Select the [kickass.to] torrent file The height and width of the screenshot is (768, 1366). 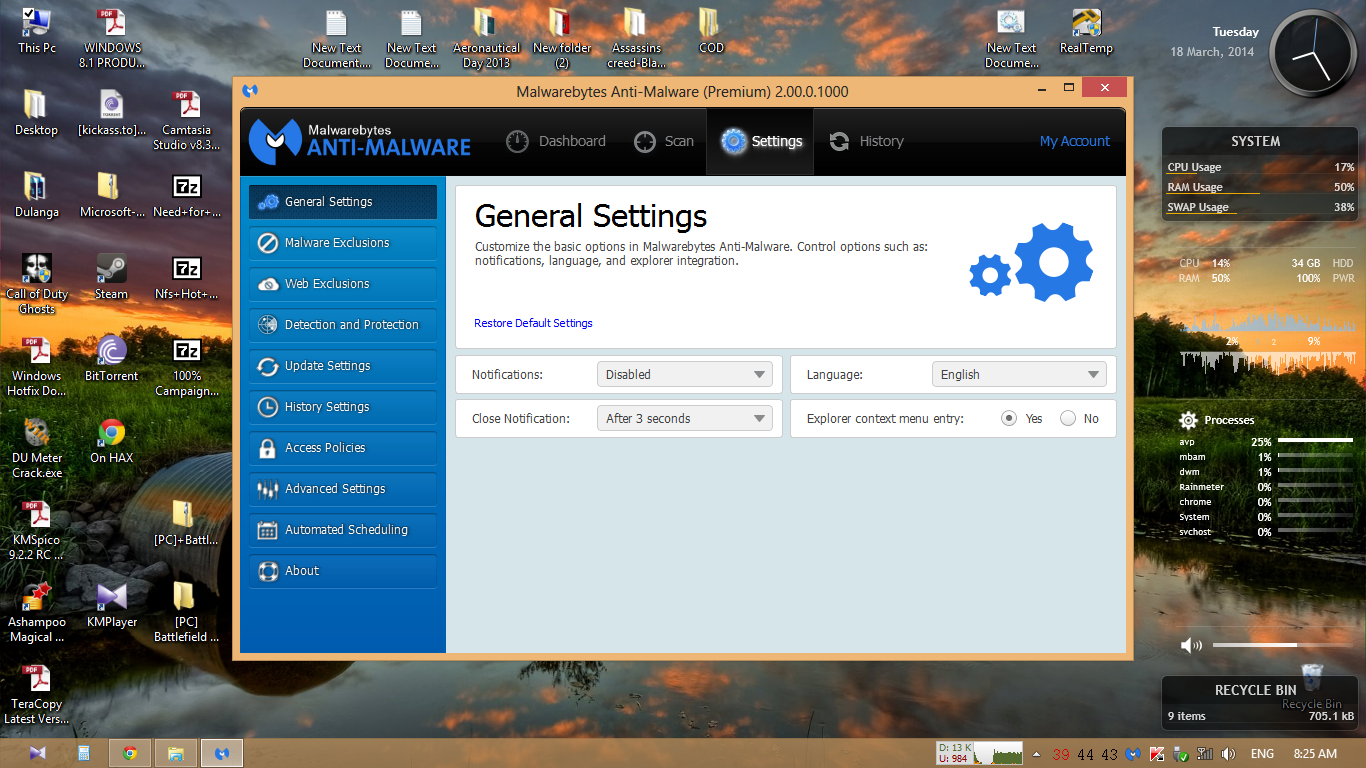pos(111,112)
